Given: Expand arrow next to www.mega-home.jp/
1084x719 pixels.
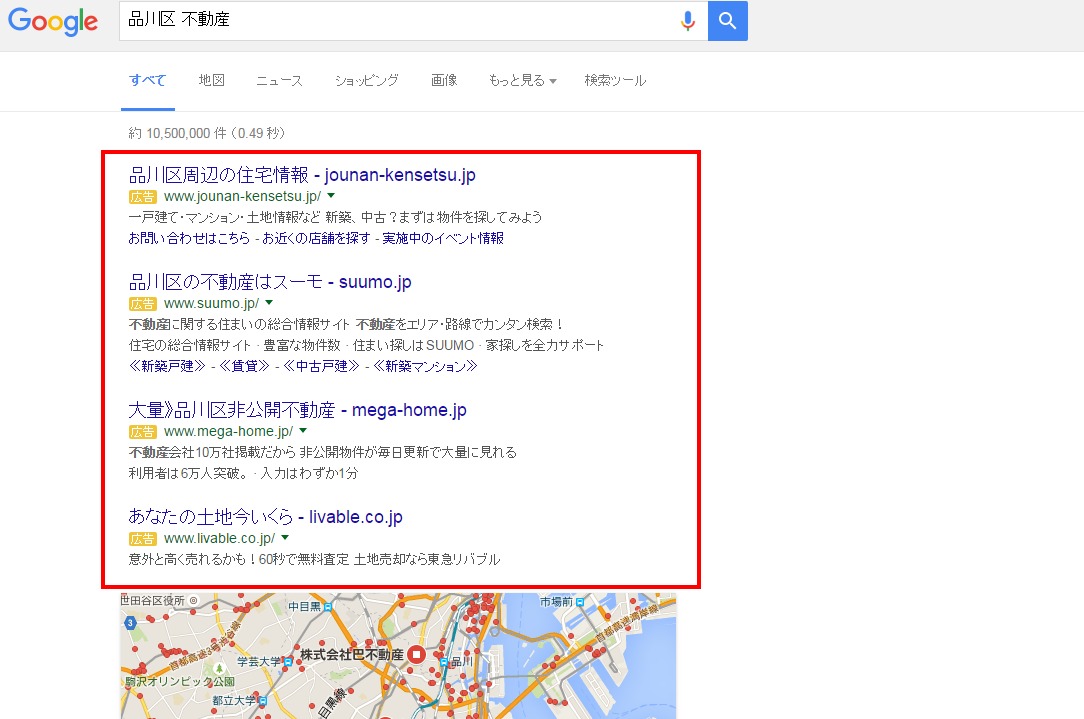Looking at the screenshot, I should click(x=303, y=430).
